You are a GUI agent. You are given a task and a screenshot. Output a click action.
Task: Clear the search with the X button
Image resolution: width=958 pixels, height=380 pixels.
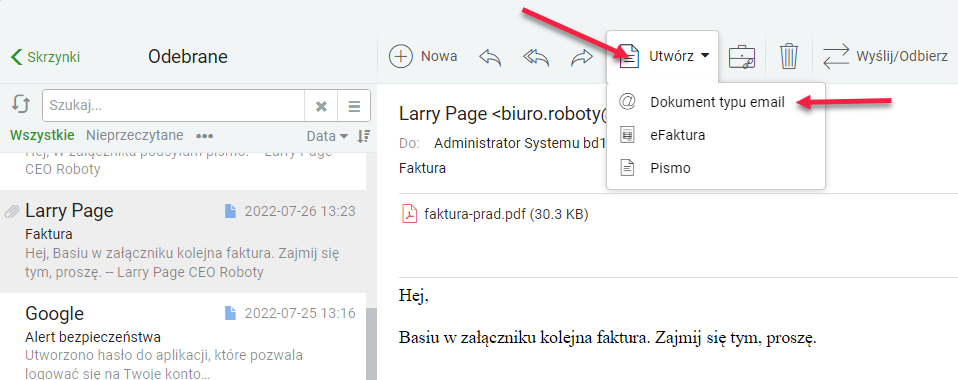click(321, 106)
